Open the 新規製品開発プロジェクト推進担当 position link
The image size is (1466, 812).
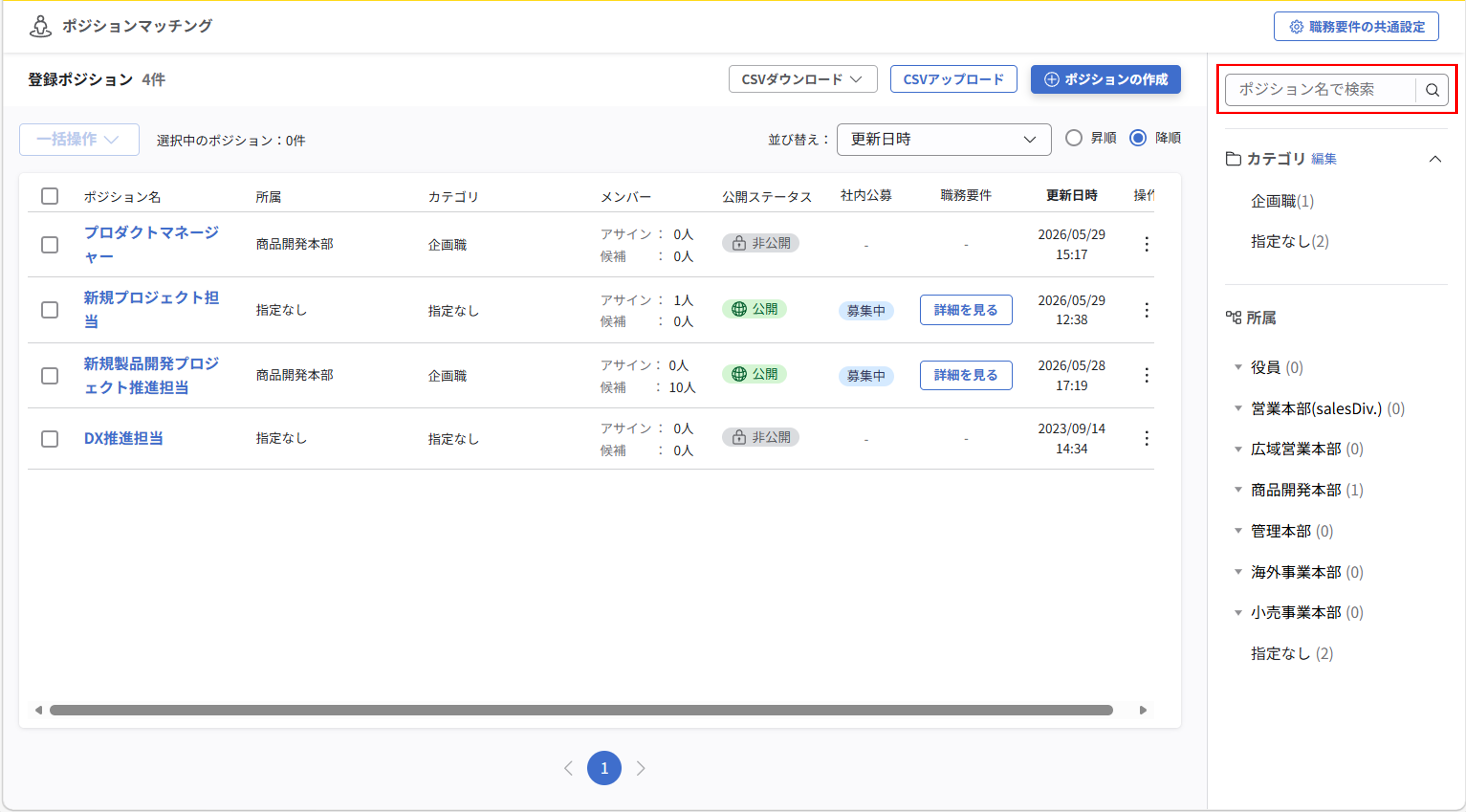(x=151, y=376)
